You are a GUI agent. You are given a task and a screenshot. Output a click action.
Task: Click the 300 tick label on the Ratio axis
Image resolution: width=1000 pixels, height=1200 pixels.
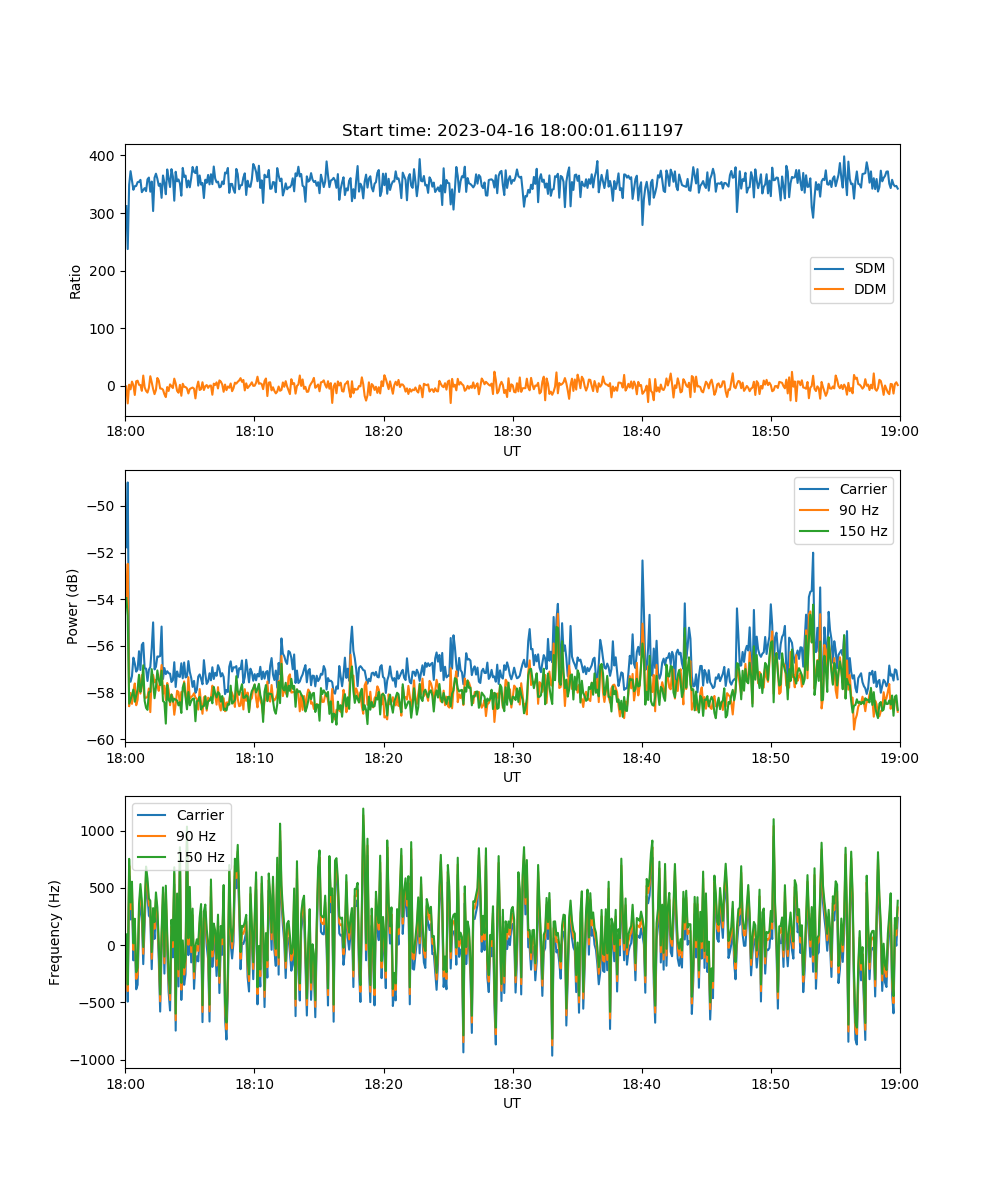click(104, 214)
